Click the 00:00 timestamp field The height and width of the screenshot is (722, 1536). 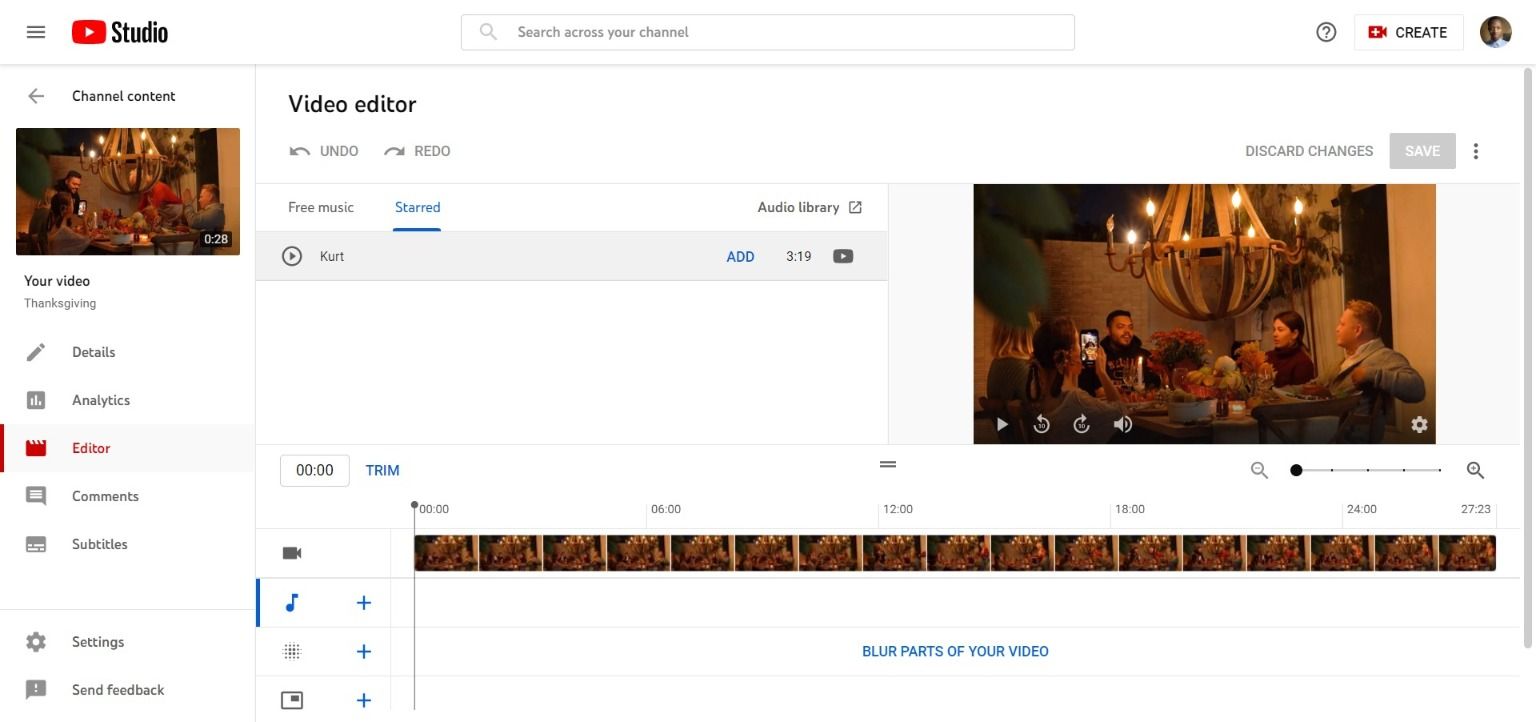[314, 469]
